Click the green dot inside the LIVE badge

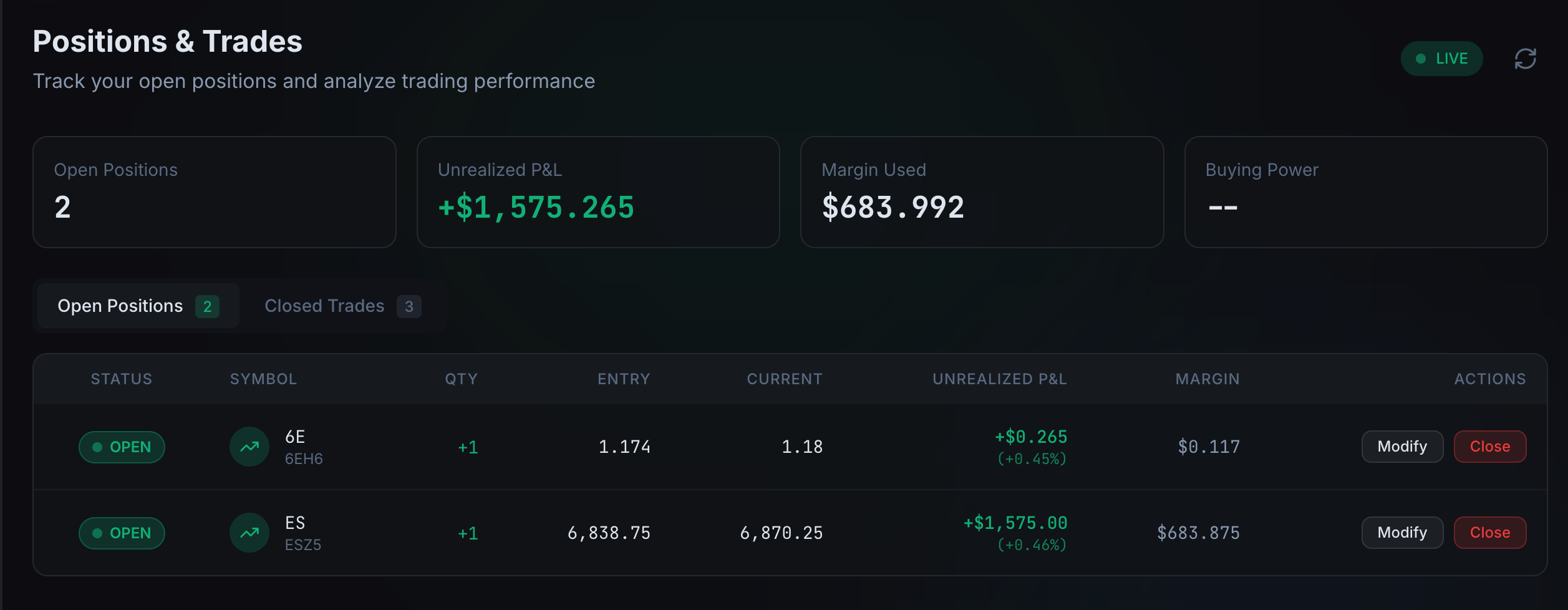tap(1420, 59)
